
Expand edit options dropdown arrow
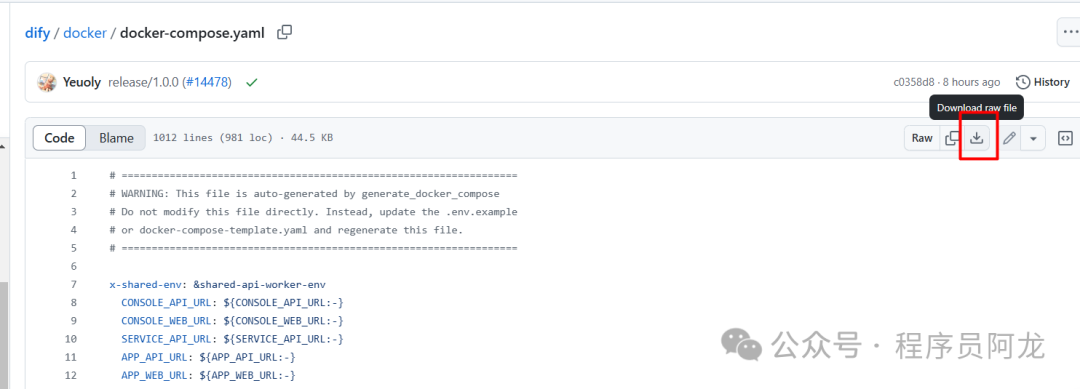click(x=1033, y=138)
